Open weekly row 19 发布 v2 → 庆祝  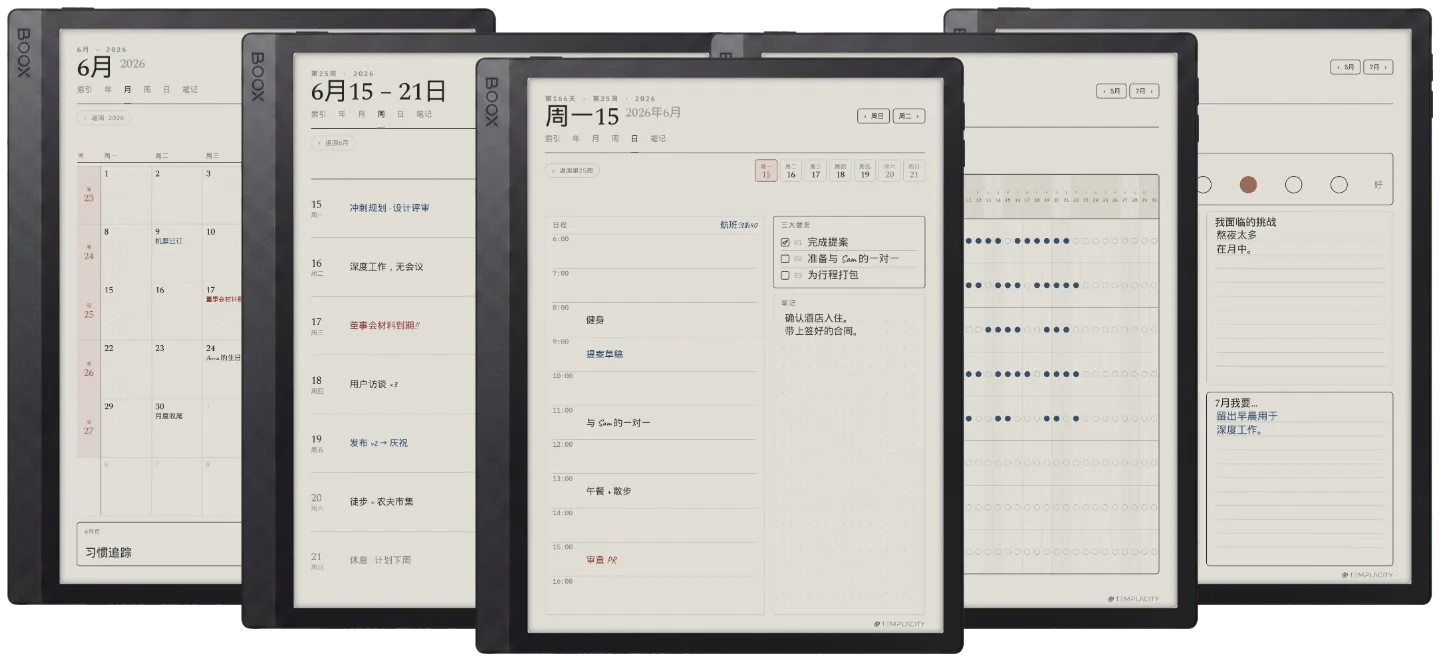click(x=391, y=442)
